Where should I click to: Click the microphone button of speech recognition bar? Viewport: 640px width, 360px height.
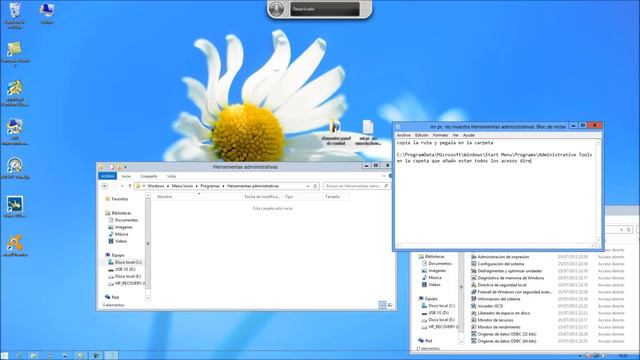(277, 9)
